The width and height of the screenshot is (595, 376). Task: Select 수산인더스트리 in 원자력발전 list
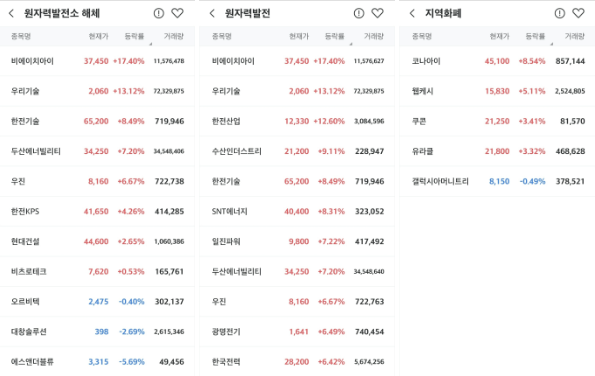click(x=297, y=151)
